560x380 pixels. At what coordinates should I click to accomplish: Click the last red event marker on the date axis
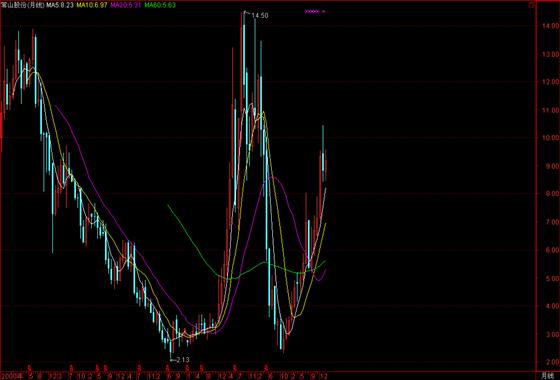coord(266,367)
